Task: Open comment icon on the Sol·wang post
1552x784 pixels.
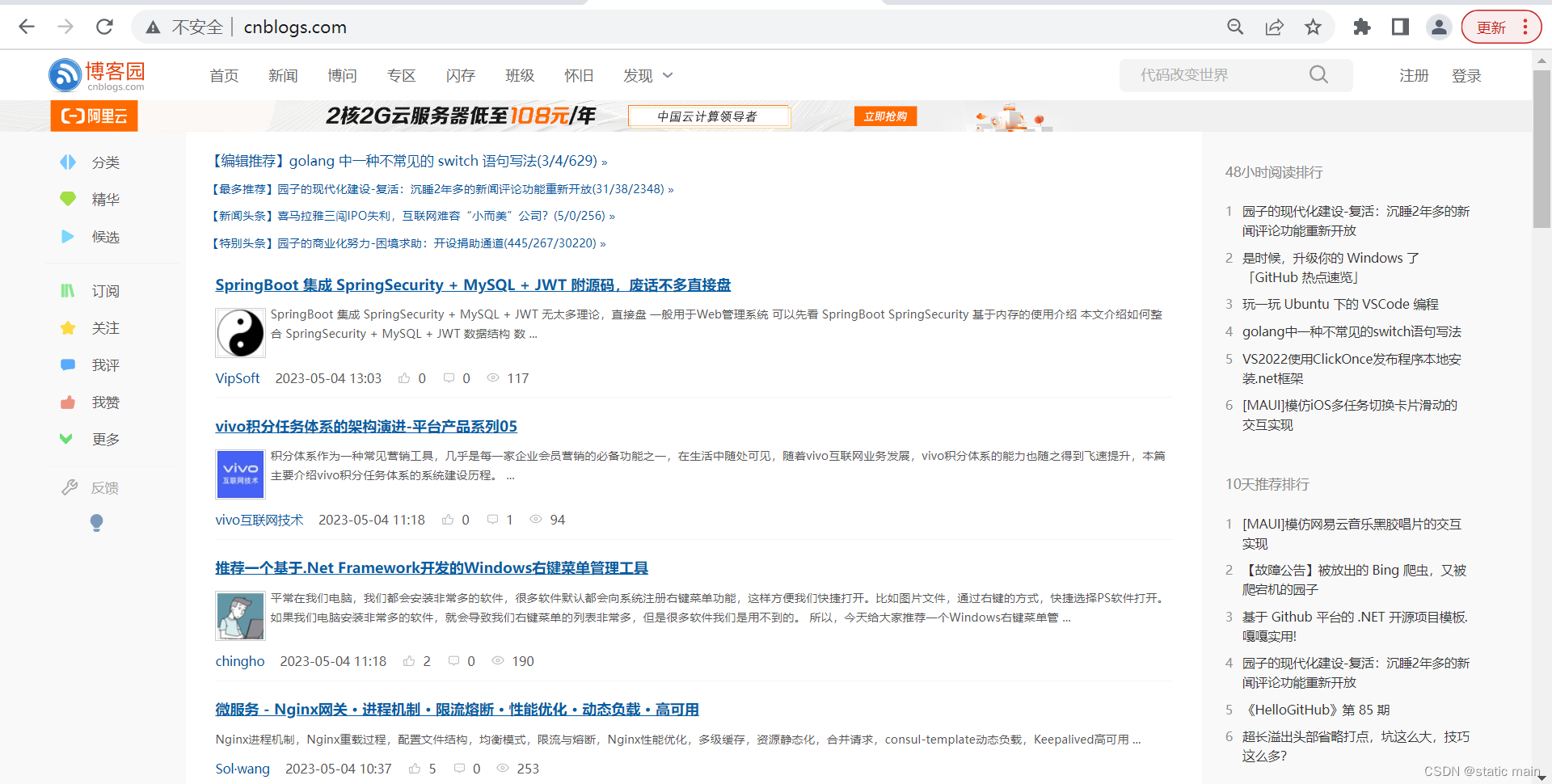Action: [459, 769]
